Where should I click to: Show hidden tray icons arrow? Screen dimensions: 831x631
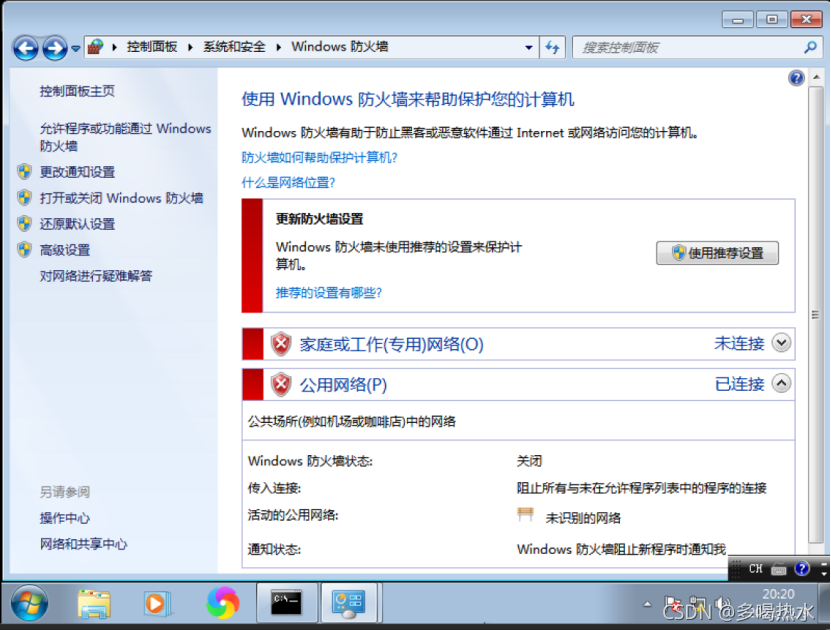click(x=647, y=604)
